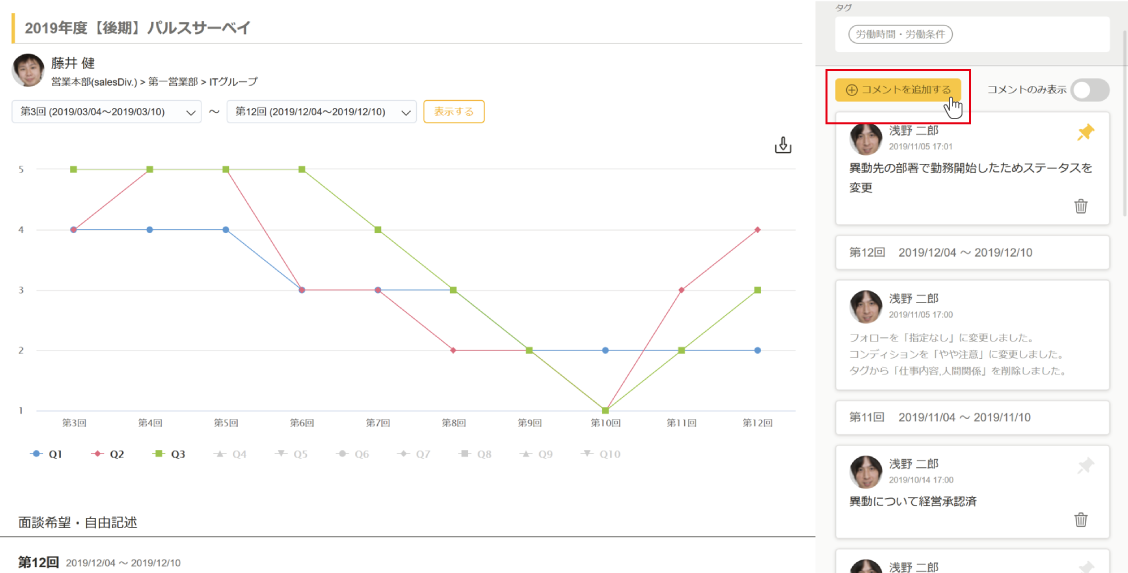Viewport: 1128px width, 573px height.
Task: Toggle the Q3 green legend item
Action: click(x=169, y=454)
